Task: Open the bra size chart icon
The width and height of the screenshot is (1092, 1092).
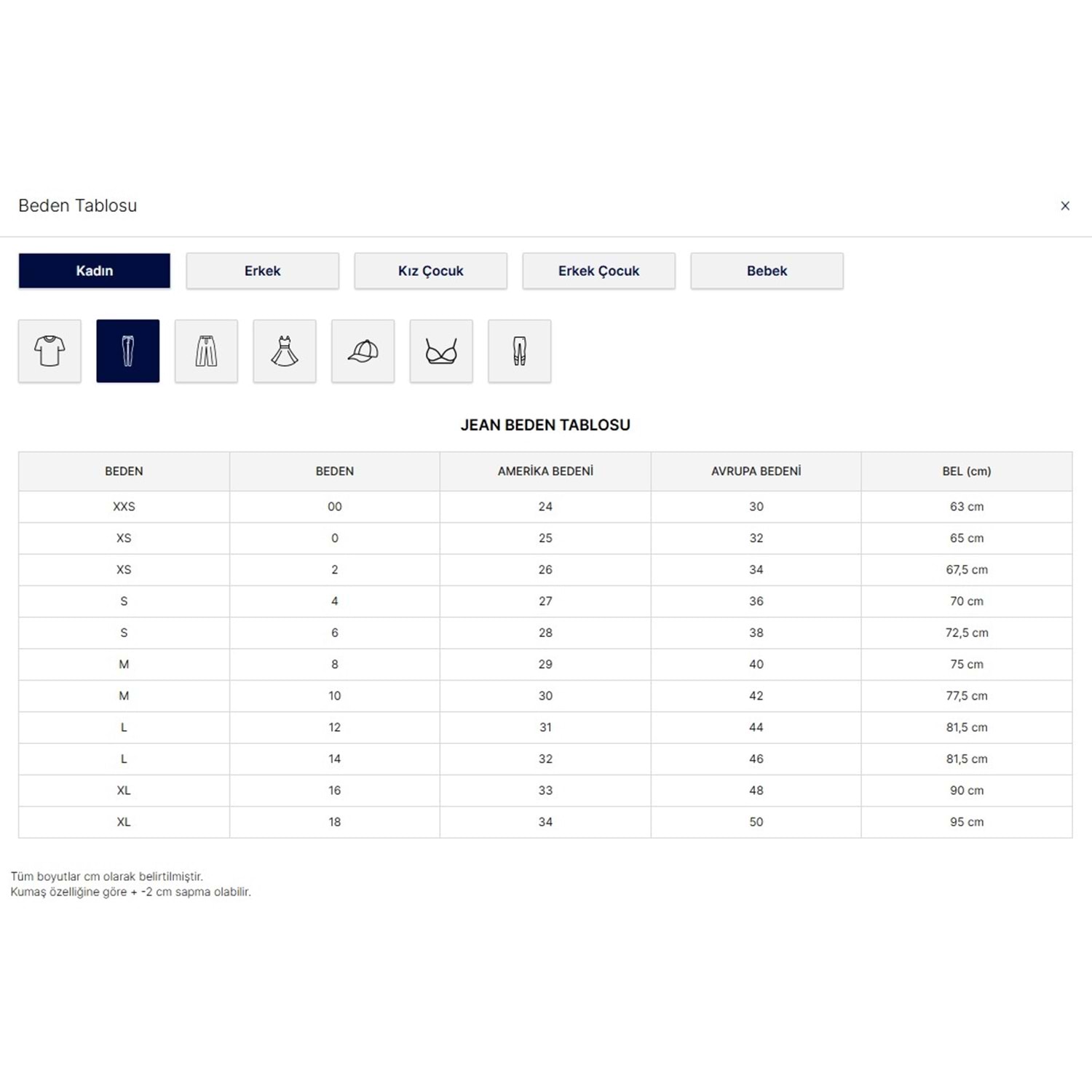Action: [x=441, y=351]
